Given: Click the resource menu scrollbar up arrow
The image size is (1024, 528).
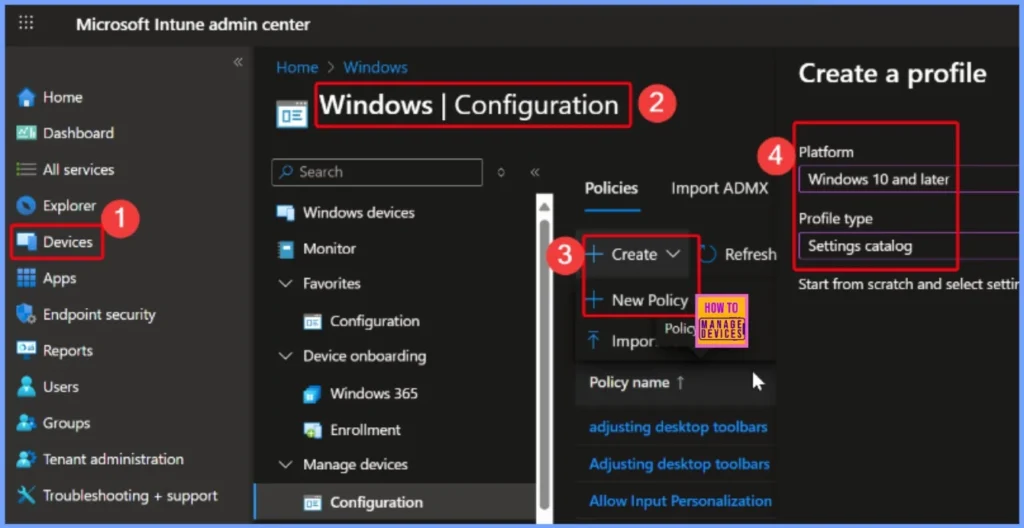Looking at the screenshot, I should pyautogui.click(x=543, y=206).
